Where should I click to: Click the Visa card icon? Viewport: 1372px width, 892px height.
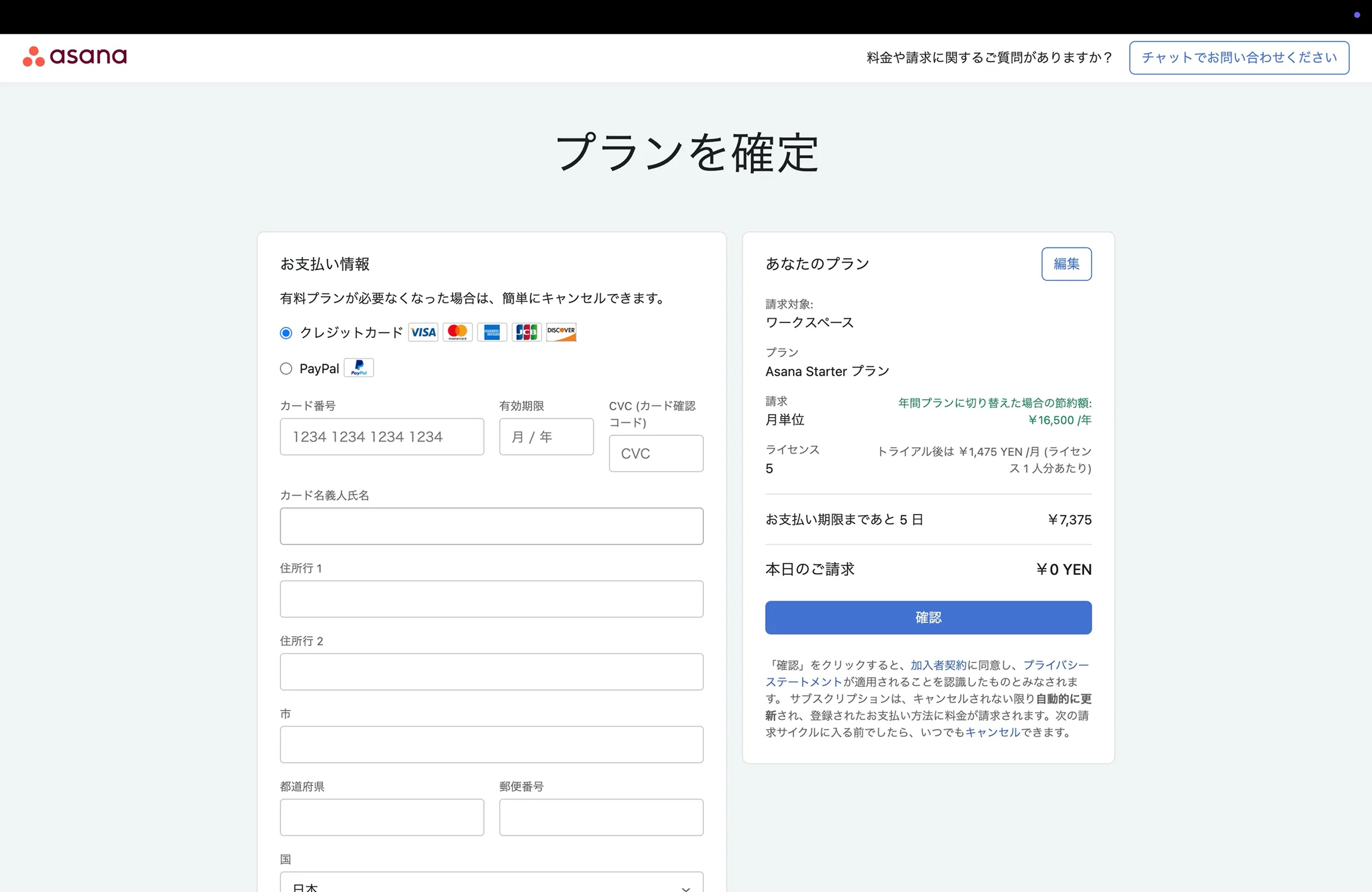[x=423, y=332]
